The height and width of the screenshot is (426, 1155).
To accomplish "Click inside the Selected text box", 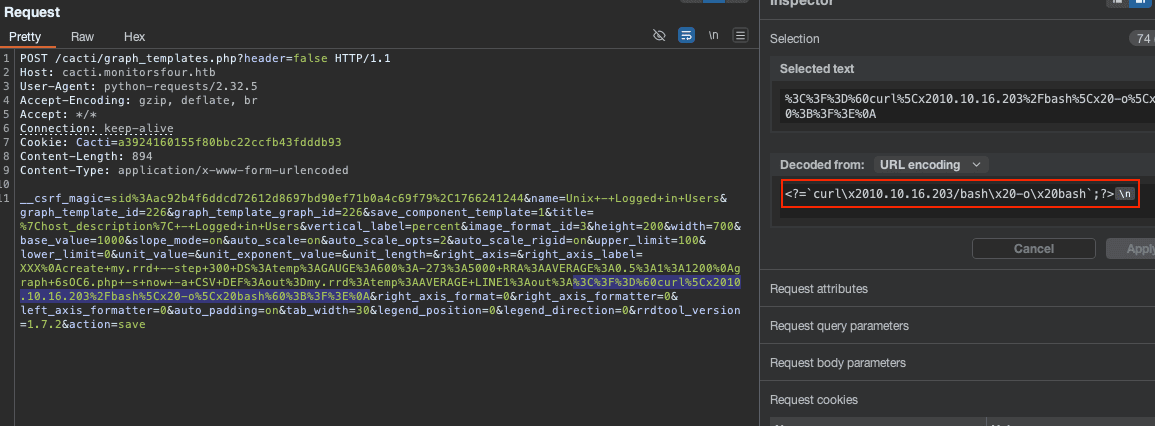I will (967, 105).
